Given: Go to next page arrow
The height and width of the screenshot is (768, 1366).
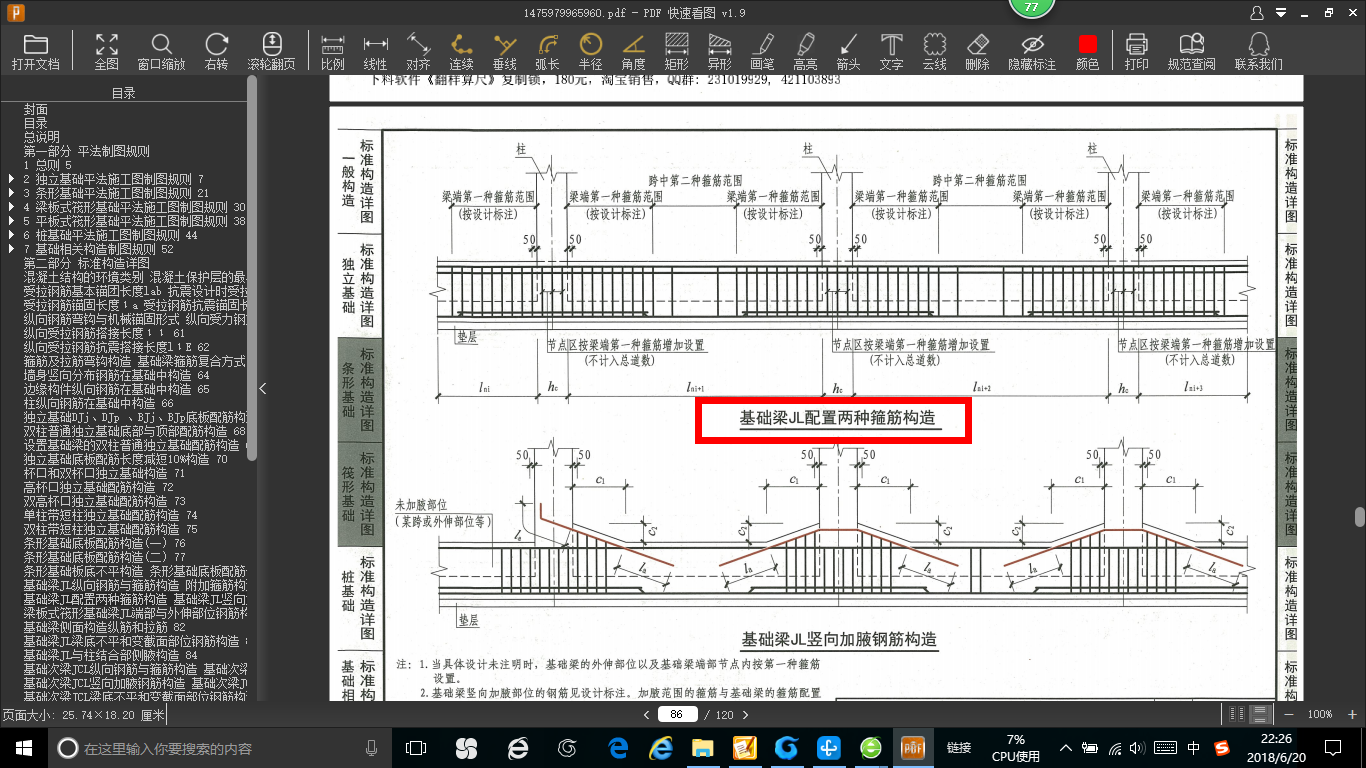Looking at the screenshot, I should pyautogui.click(x=747, y=715).
